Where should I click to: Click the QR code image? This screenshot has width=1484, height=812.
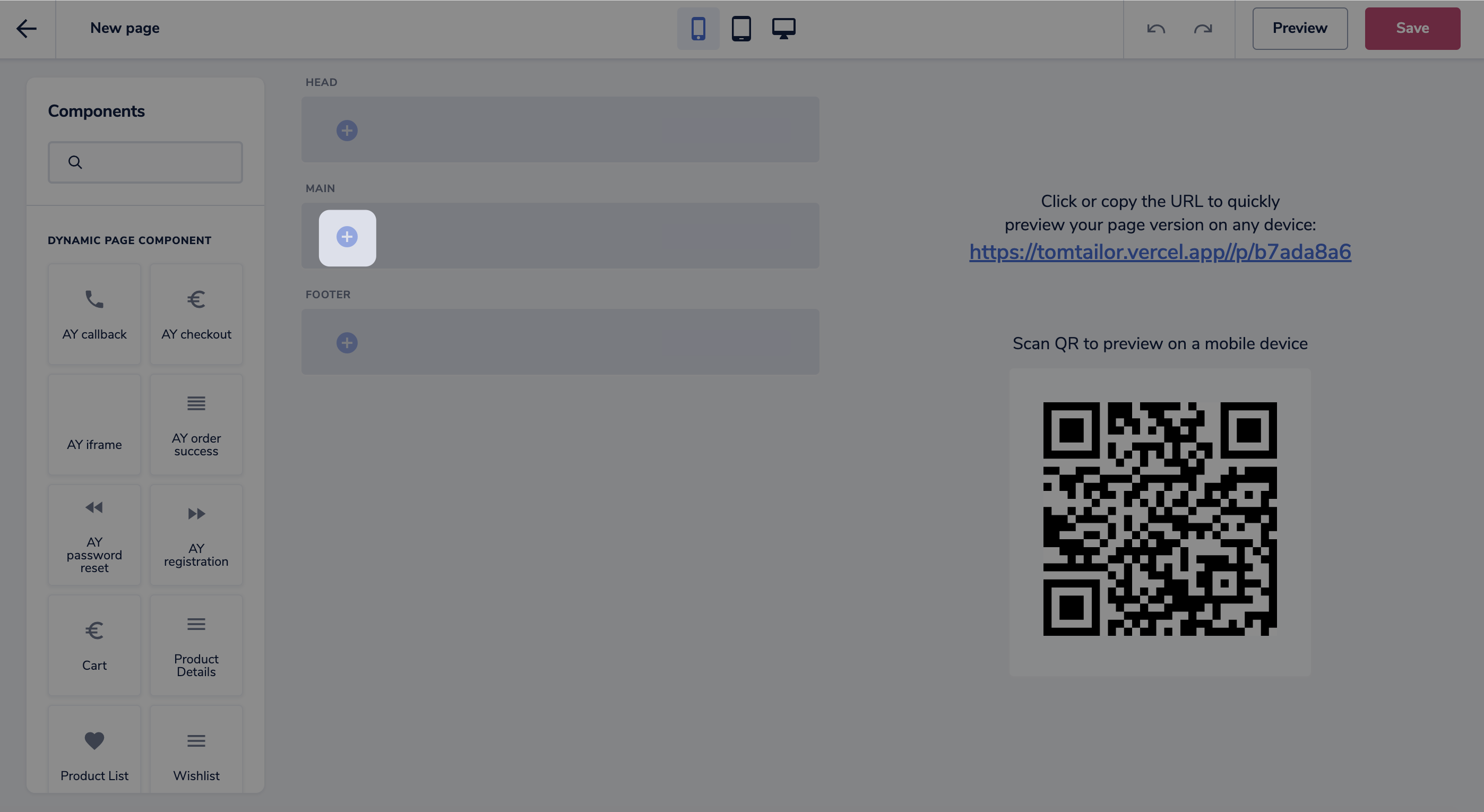coord(1160,519)
